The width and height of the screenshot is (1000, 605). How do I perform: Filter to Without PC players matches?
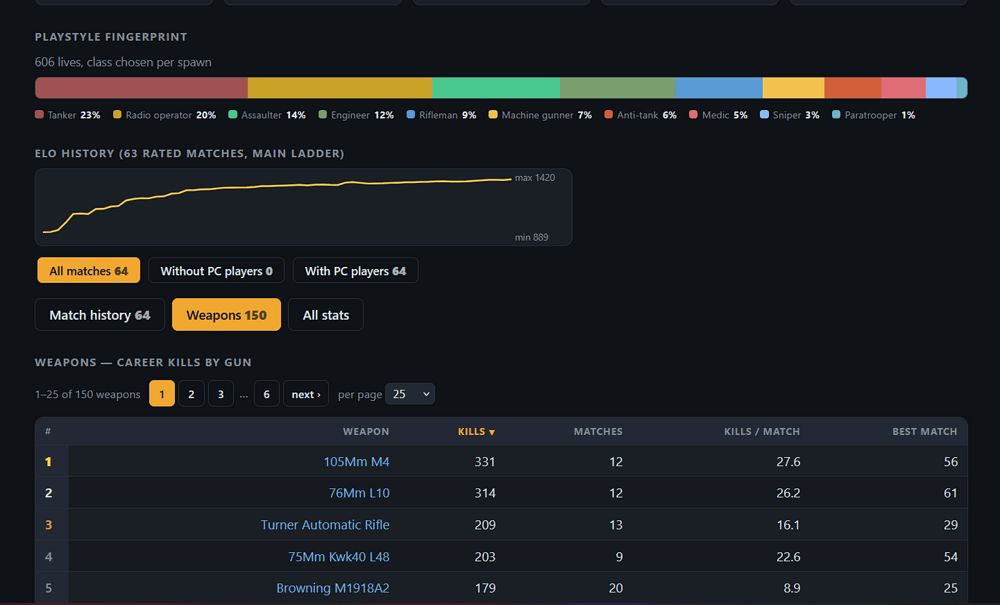[x=216, y=270]
